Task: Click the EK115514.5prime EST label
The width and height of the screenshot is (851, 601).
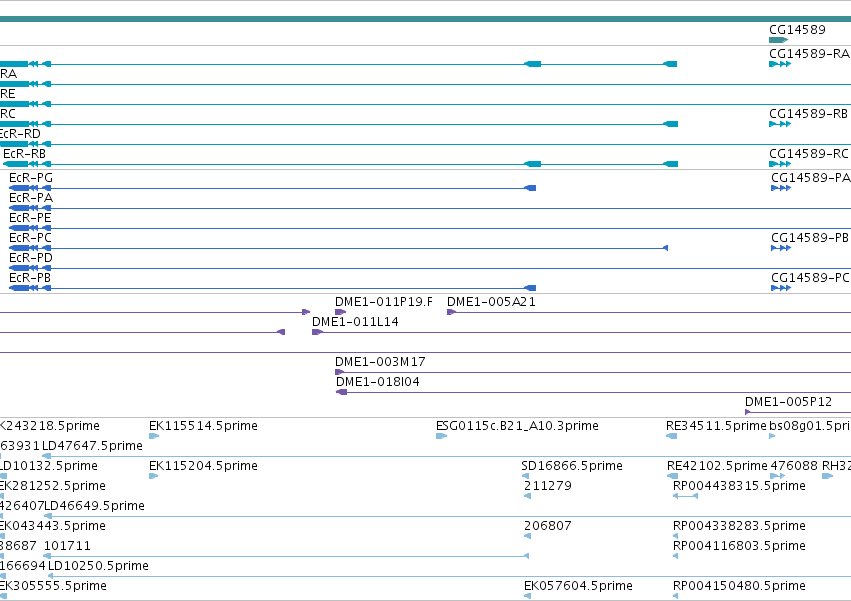Action: point(203,426)
